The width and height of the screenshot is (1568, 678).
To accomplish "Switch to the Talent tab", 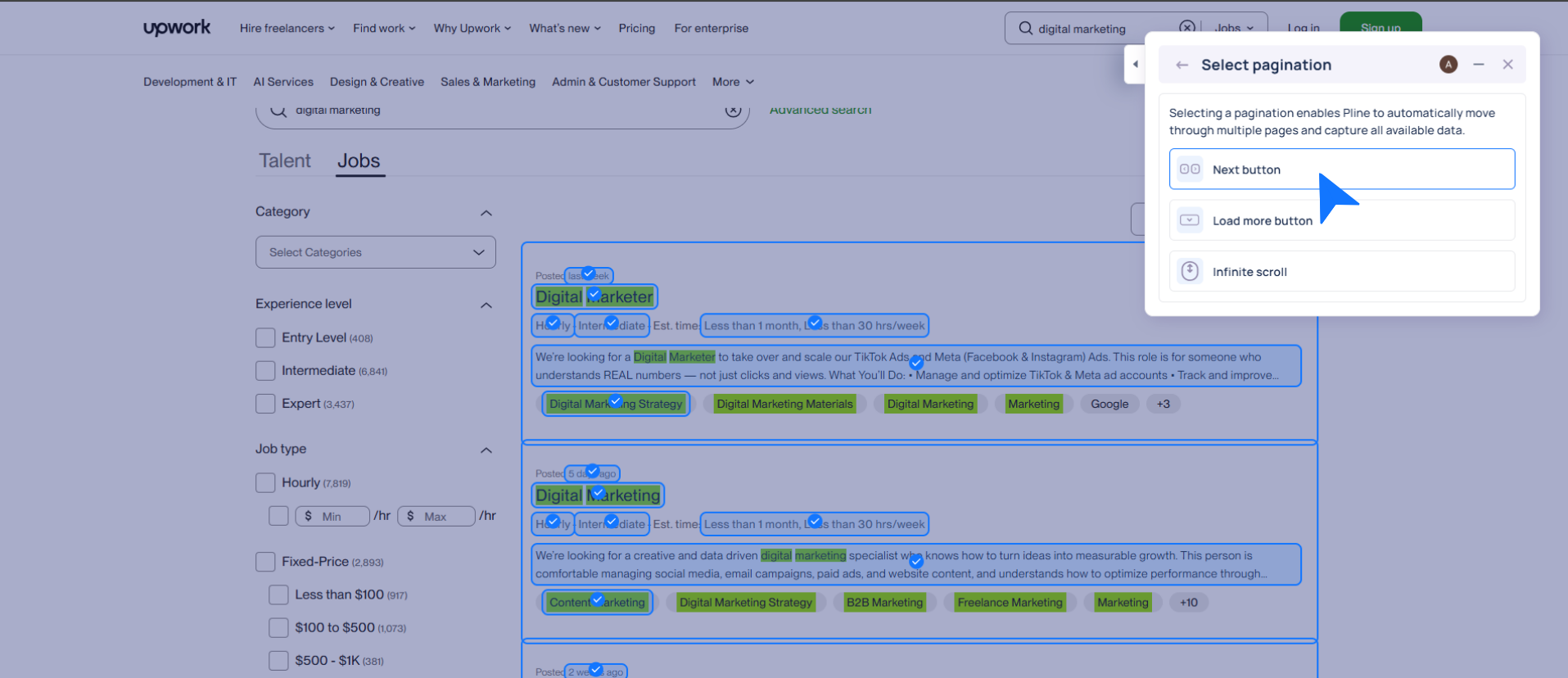I will click(x=285, y=161).
